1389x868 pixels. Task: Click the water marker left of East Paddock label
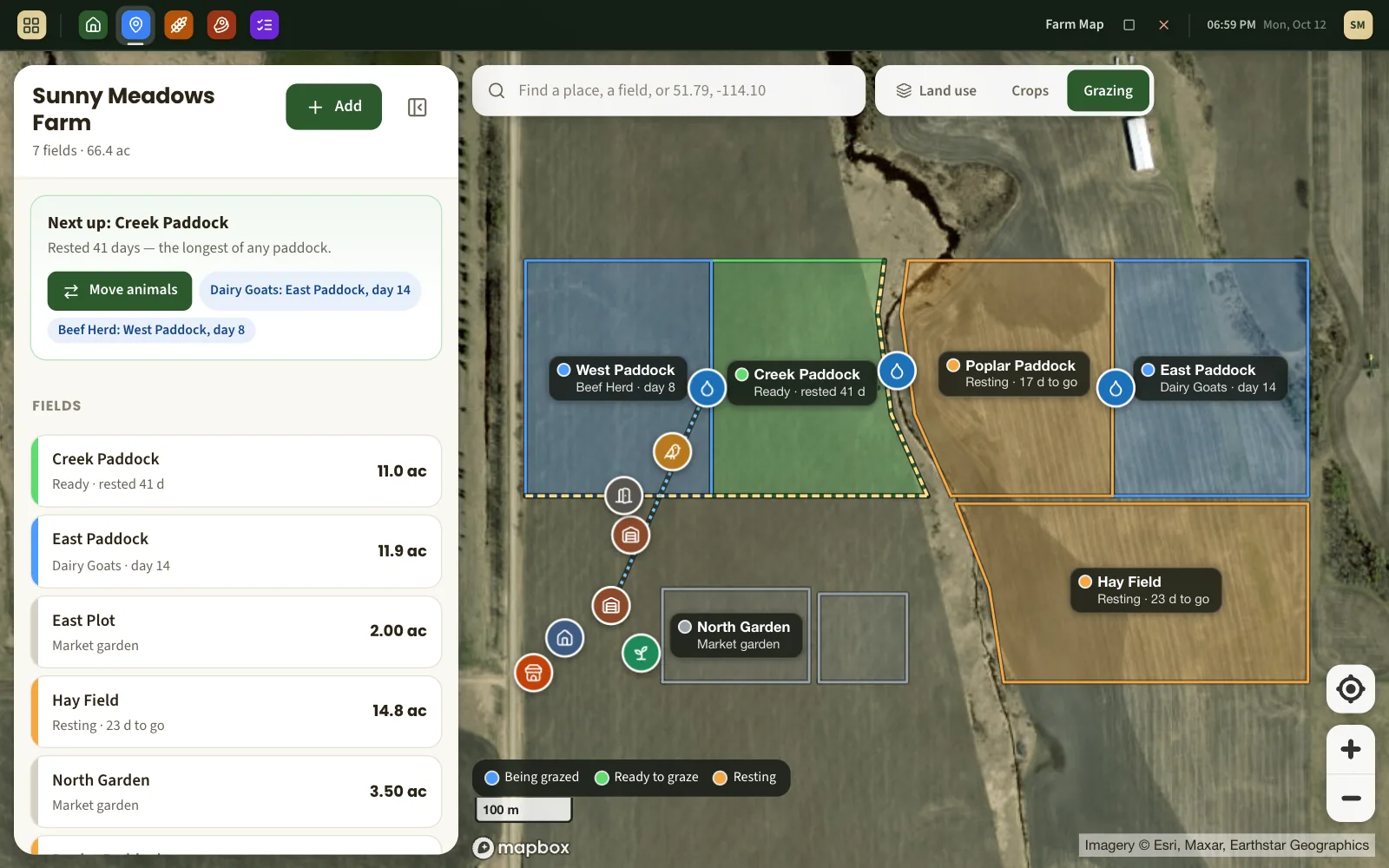pos(1116,388)
